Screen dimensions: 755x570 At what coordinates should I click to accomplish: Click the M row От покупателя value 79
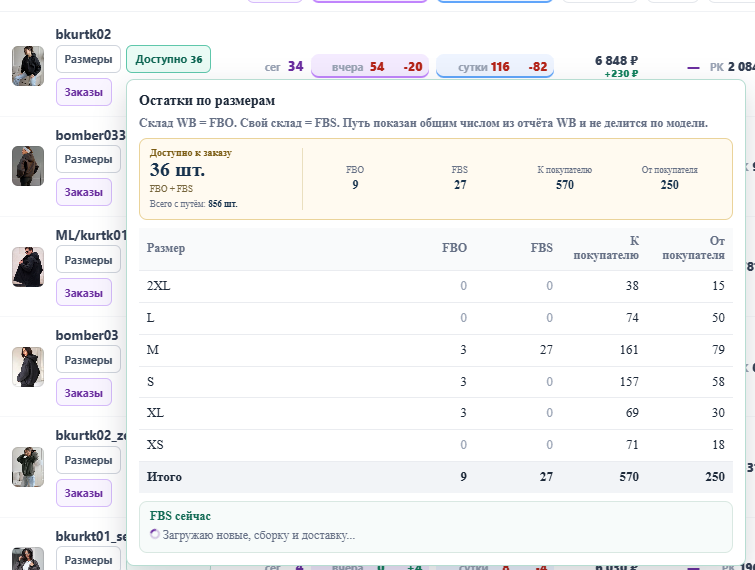[x=718, y=350]
